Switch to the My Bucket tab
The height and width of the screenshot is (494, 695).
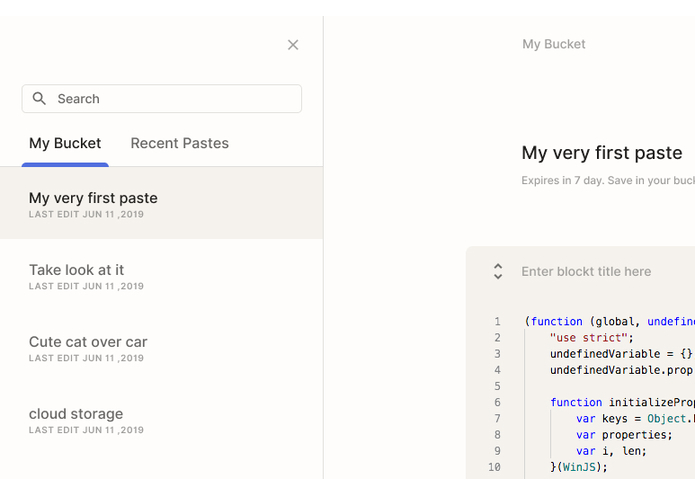[x=65, y=144]
